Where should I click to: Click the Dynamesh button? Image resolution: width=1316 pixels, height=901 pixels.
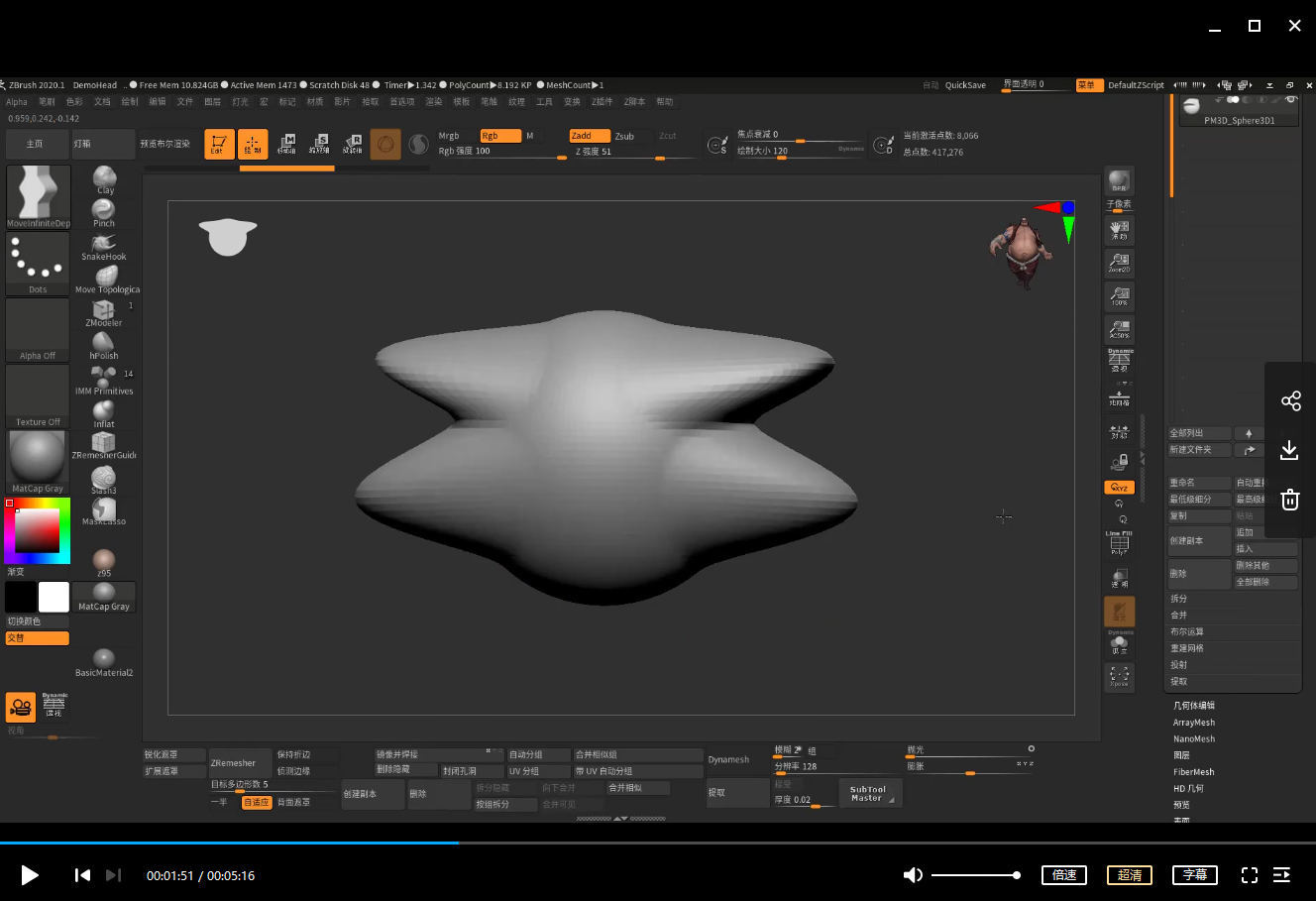728,760
